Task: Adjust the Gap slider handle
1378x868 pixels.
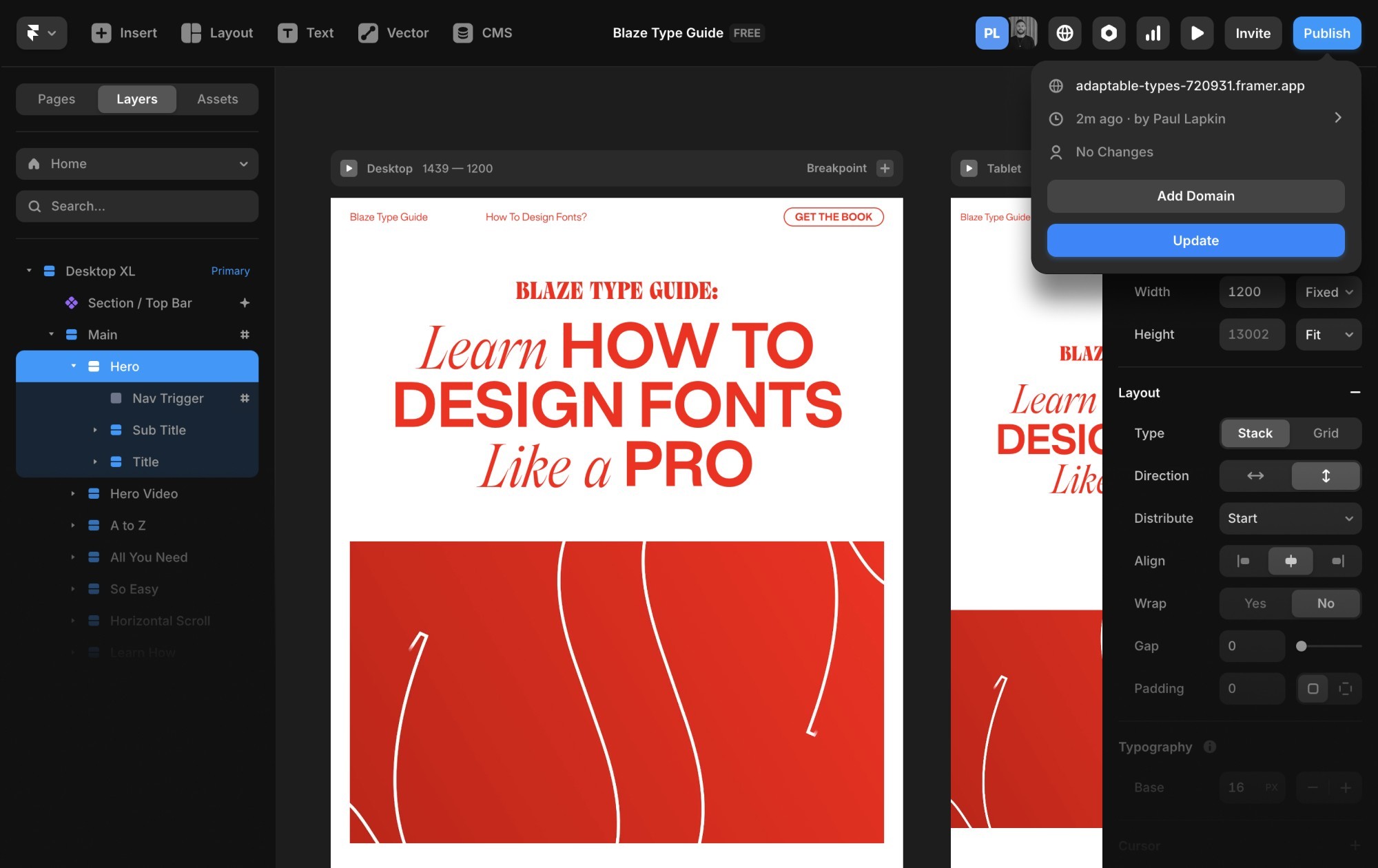Action: pos(1301,646)
